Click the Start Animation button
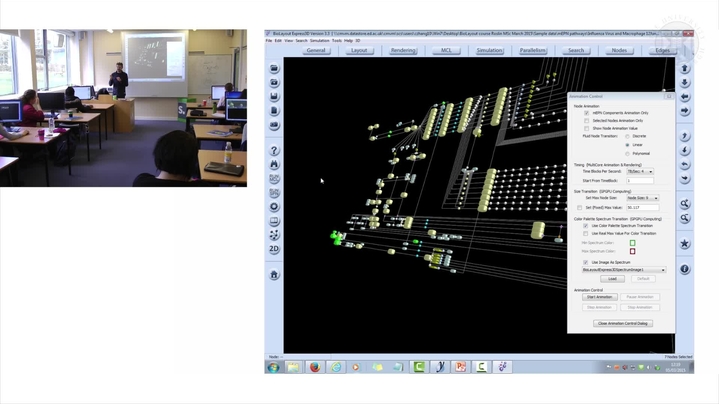This screenshot has width=719, height=404. coord(599,297)
